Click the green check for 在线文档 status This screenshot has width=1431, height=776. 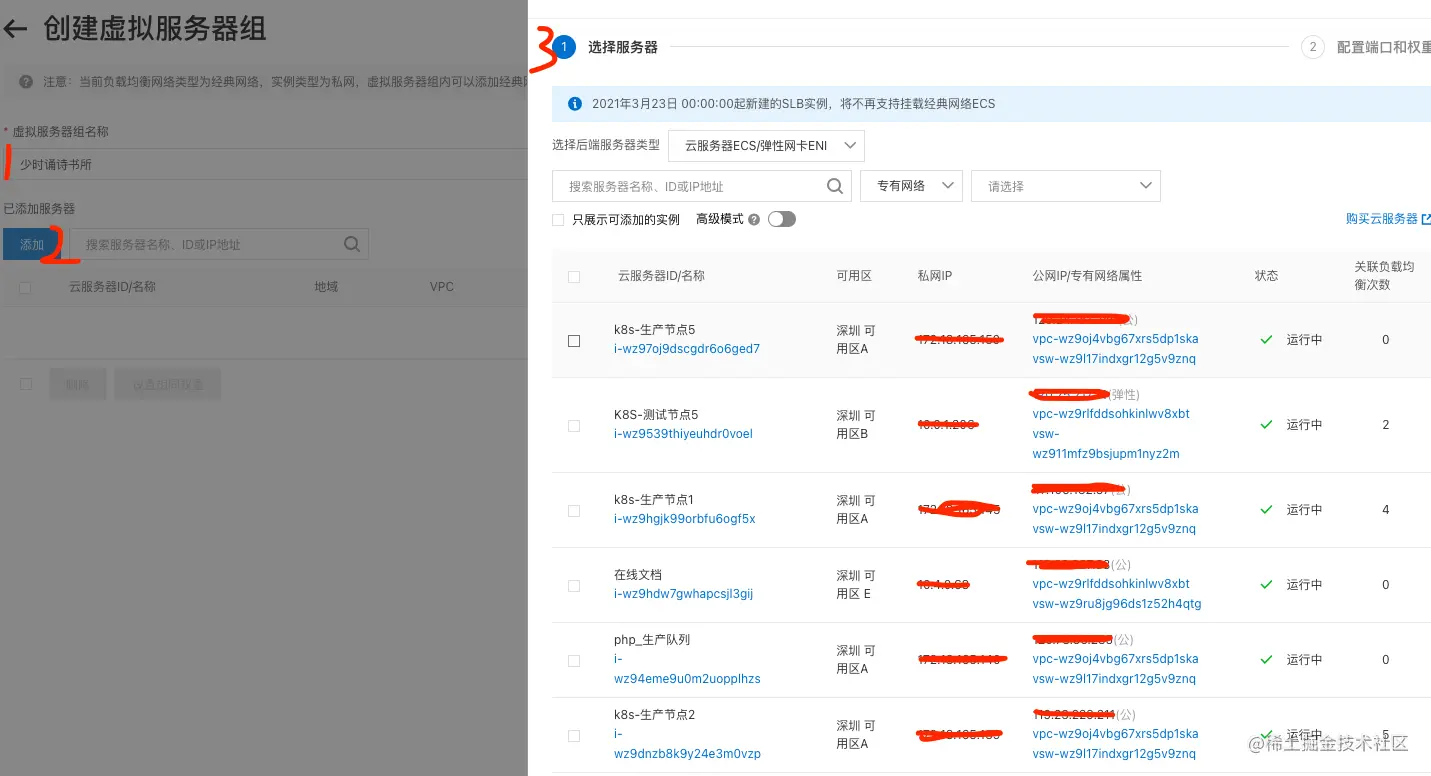tap(1266, 584)
